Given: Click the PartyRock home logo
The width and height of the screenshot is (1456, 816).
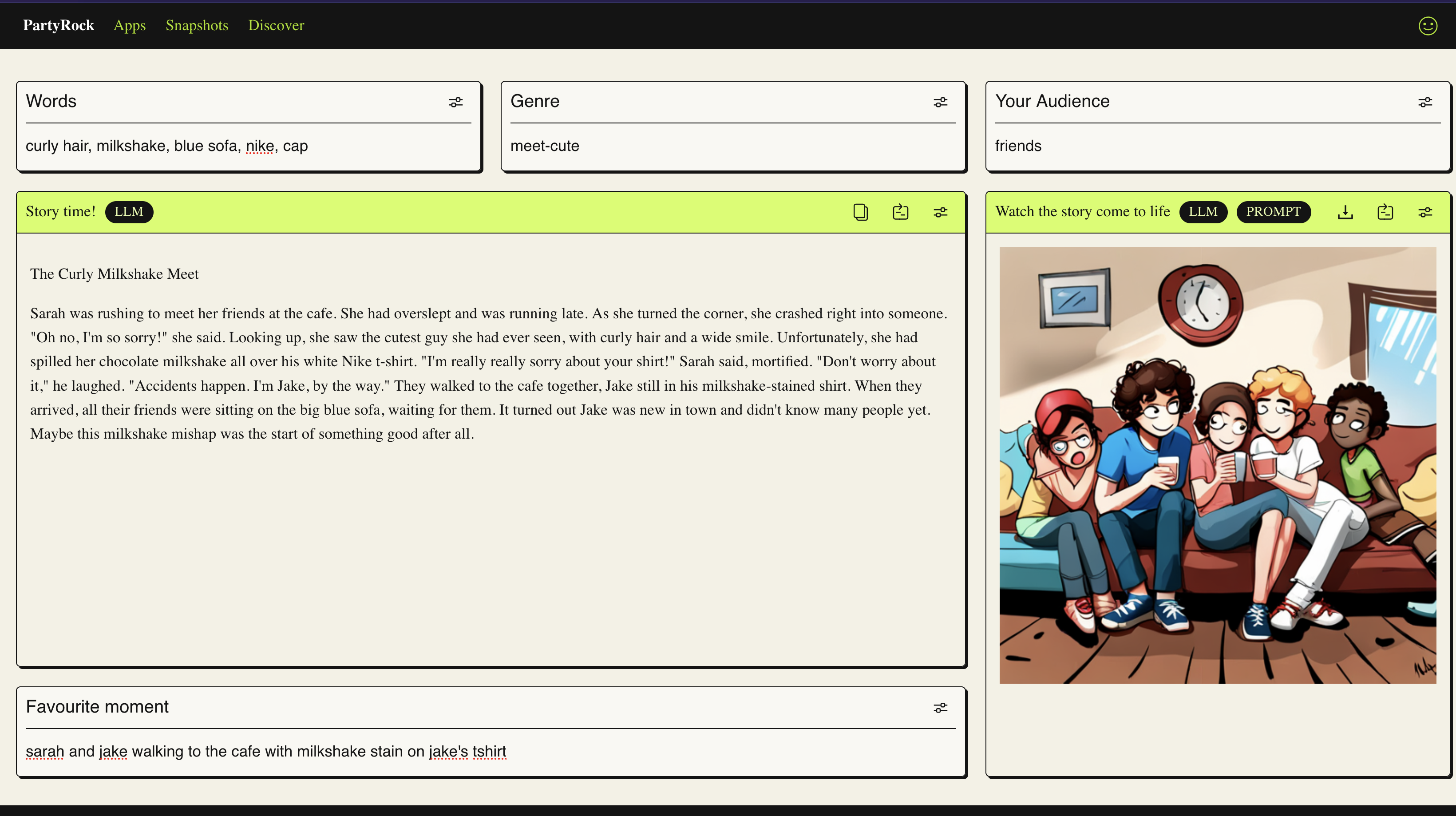Looking at the screenshot, I should 58,25.
